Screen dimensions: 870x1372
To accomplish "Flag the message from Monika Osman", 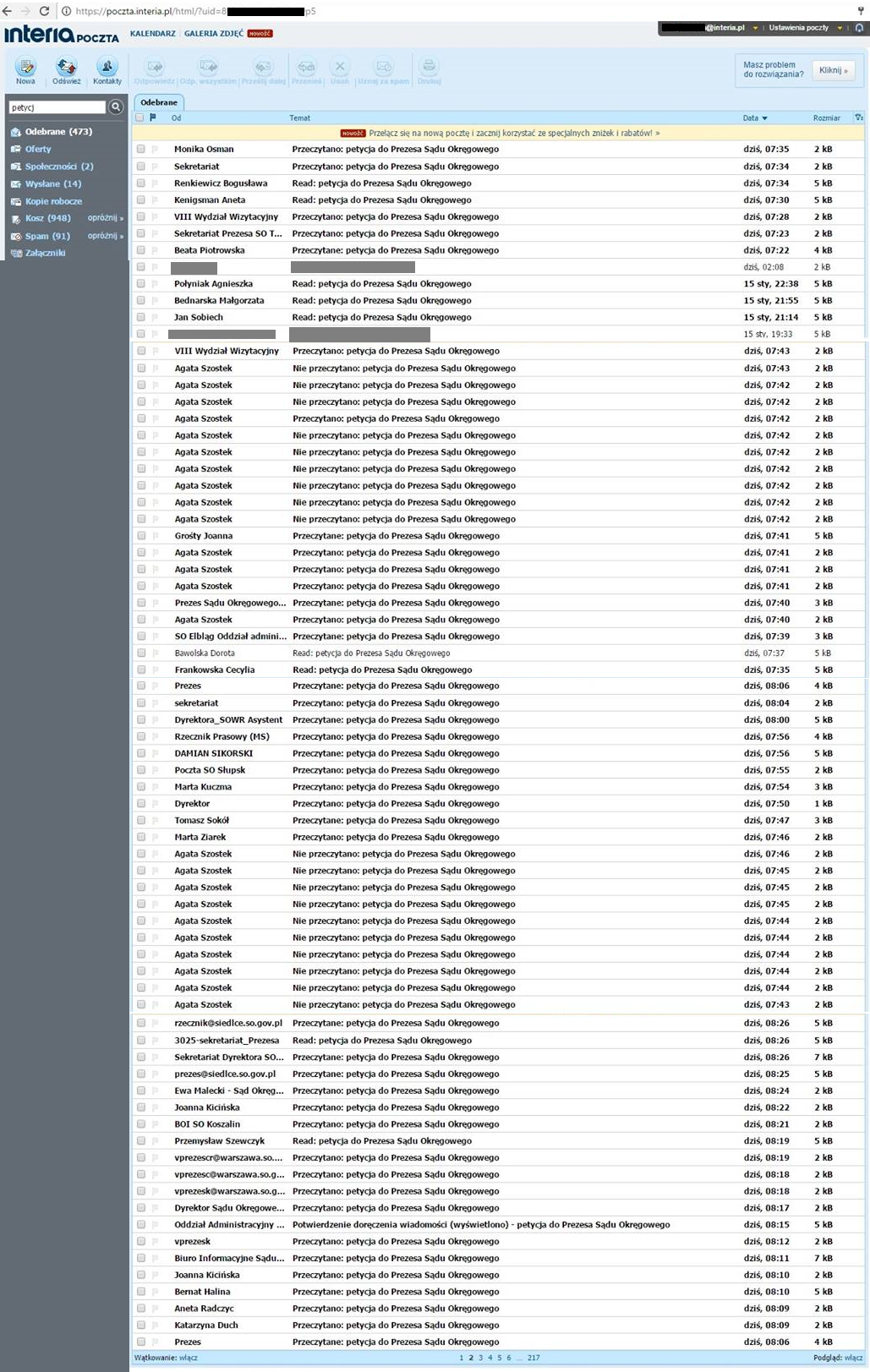I will click(155, 150).
